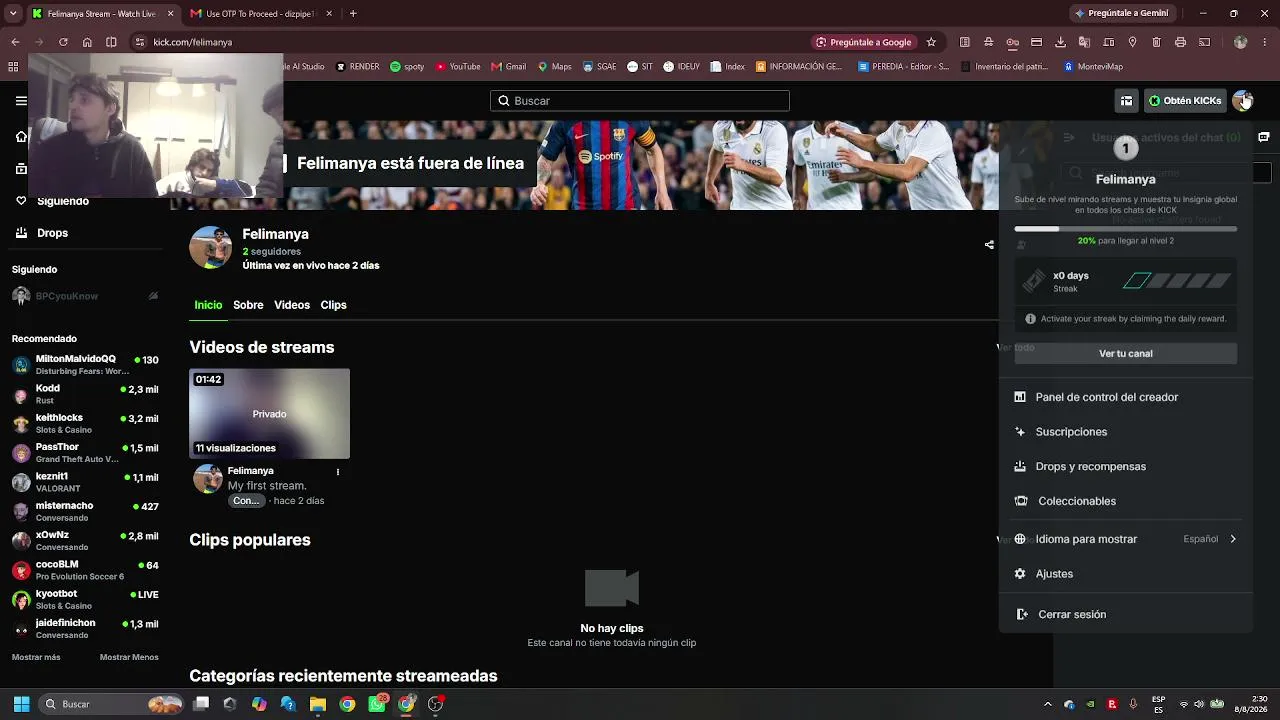Open the Gmail bookmark

(508, 67)
